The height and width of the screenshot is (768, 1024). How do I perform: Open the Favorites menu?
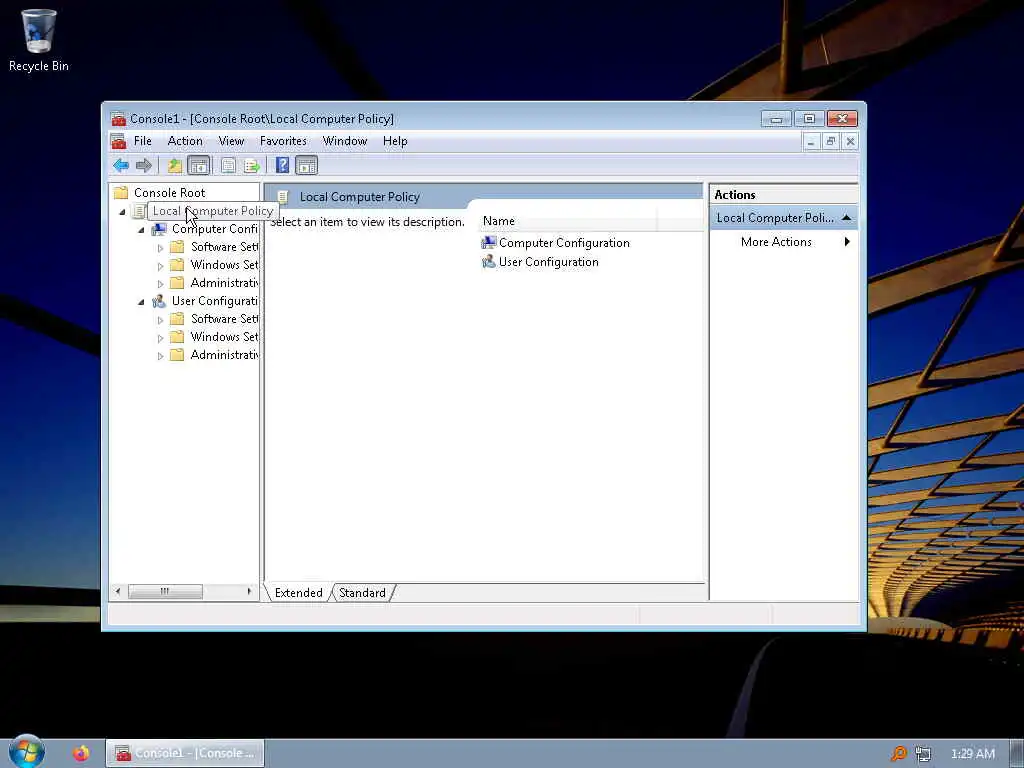point(283,141)
